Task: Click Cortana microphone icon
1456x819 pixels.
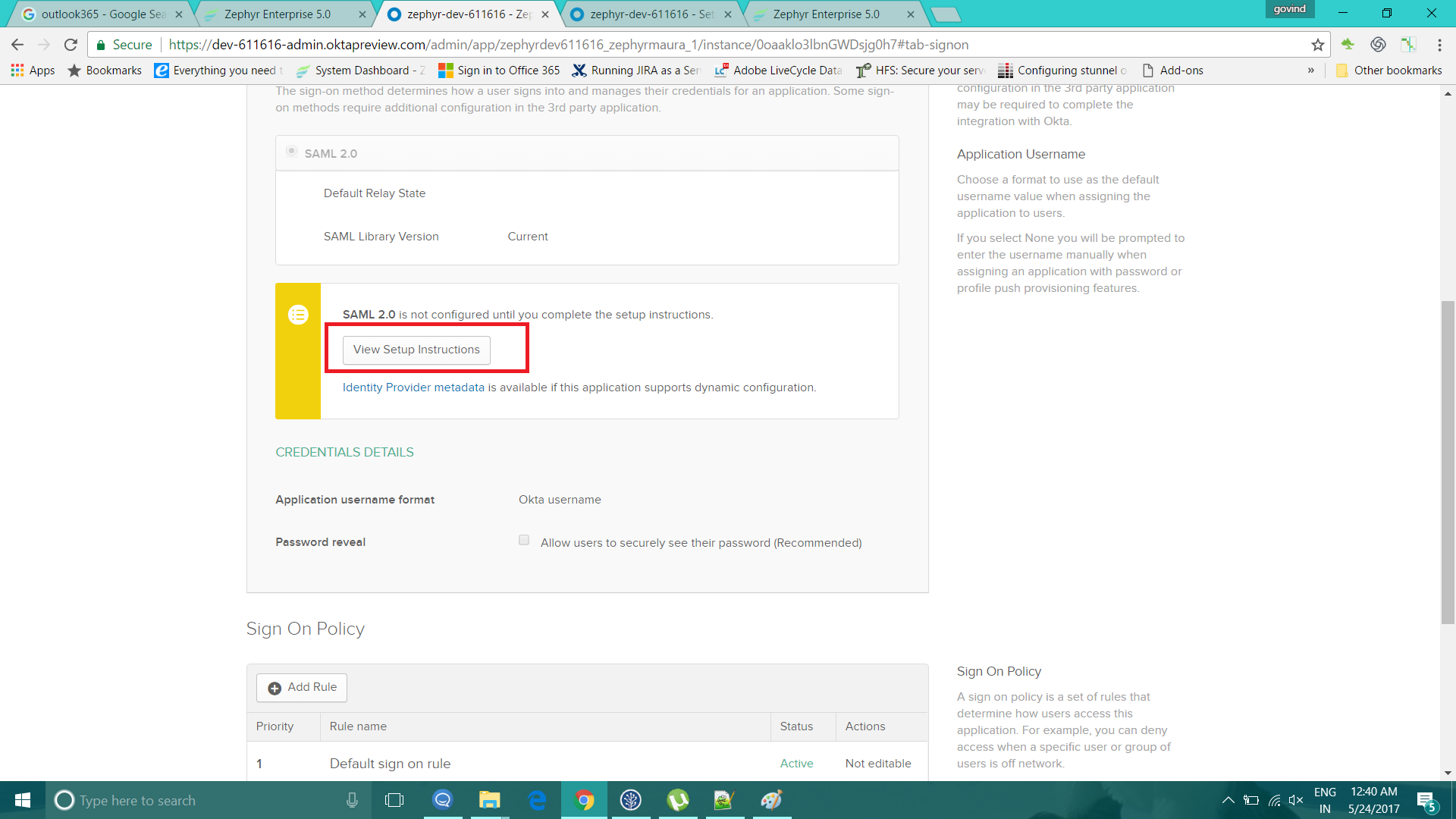Action: pos(352,800)
